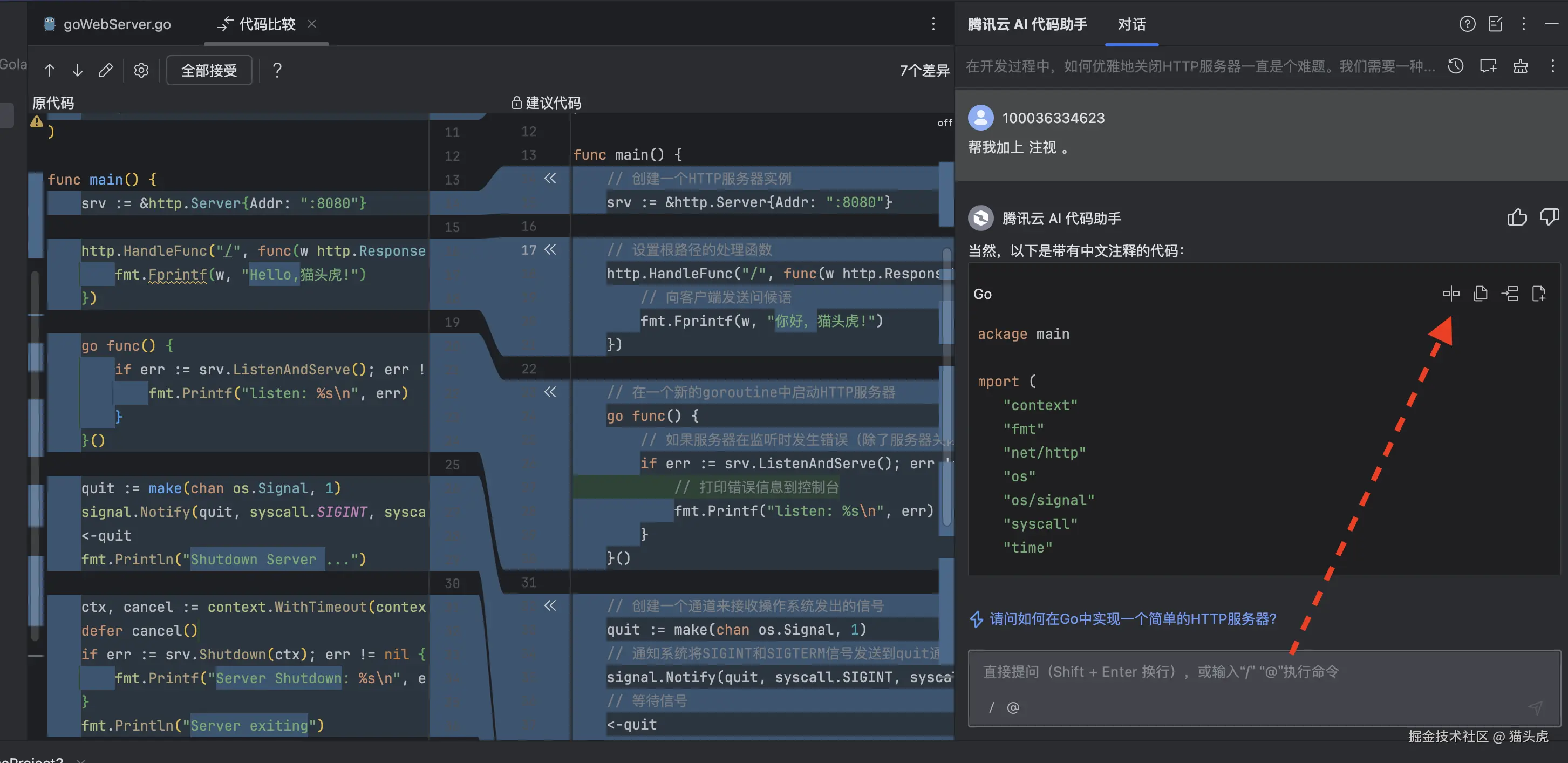Screen dimensions: 1568x763
Task: Insert the Go code at cursor position
Action: 1511,294
